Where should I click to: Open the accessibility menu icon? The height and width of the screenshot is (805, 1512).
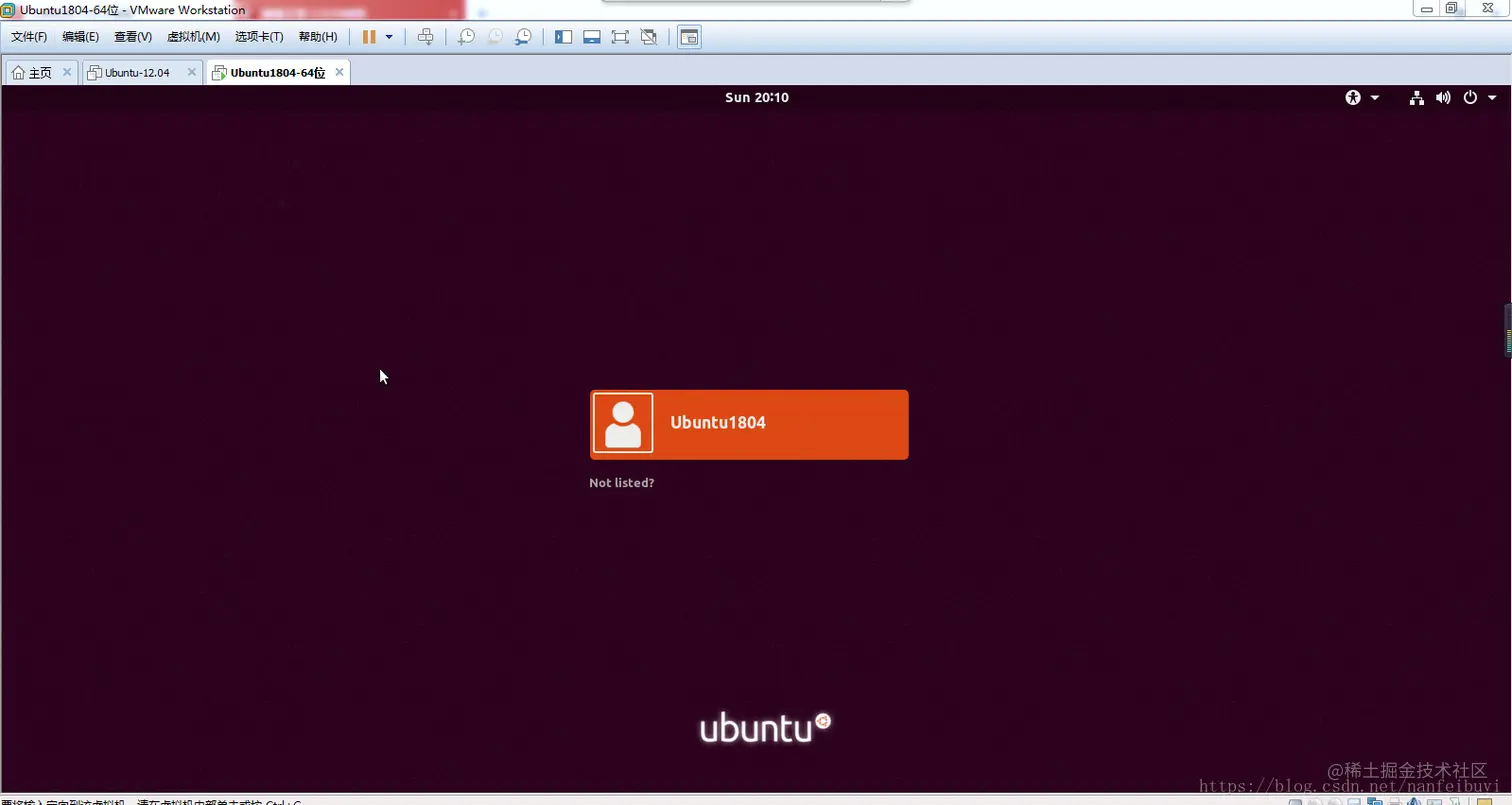(1353, 97)
